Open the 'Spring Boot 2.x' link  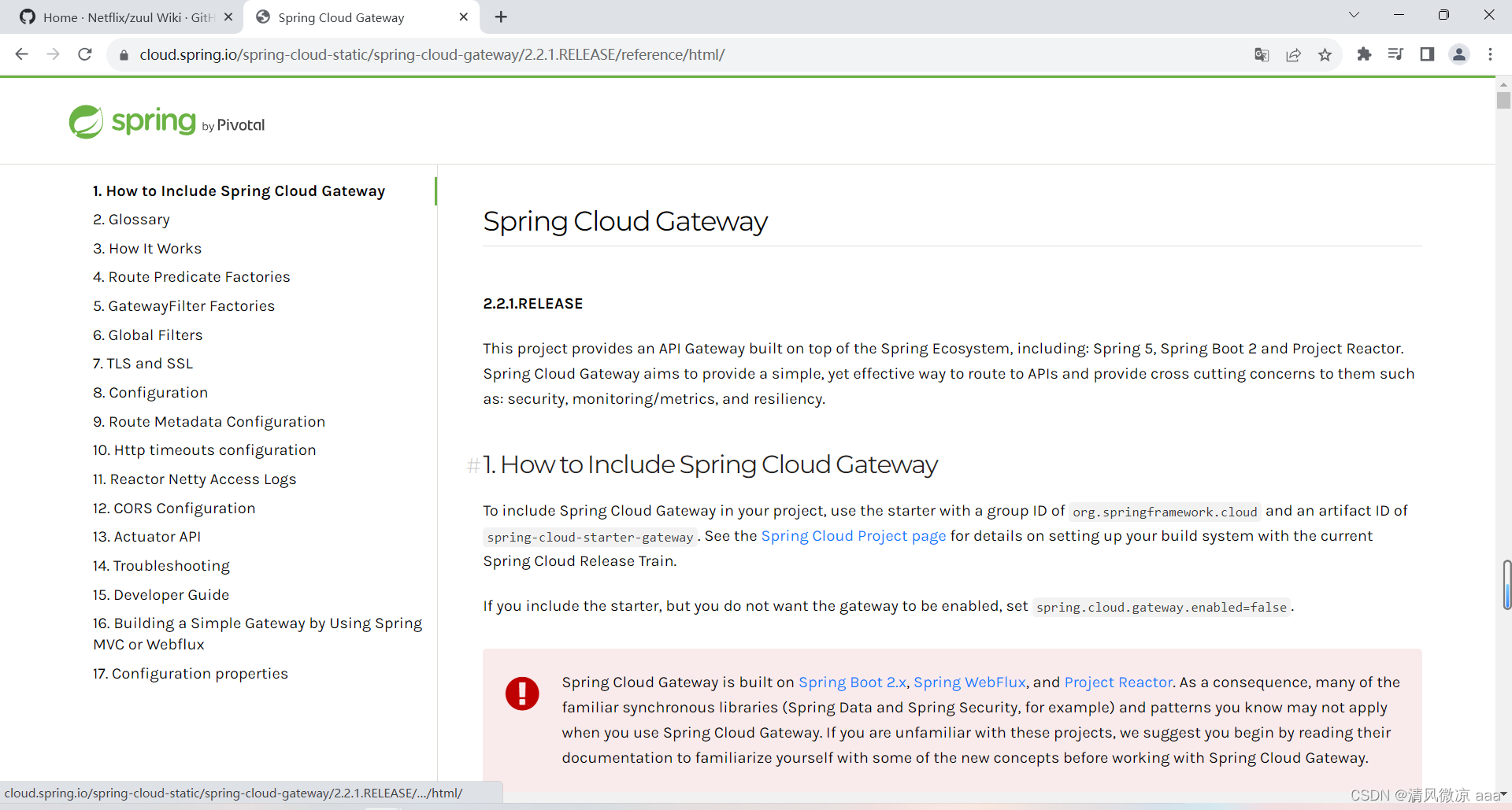(x=853, y=682)
